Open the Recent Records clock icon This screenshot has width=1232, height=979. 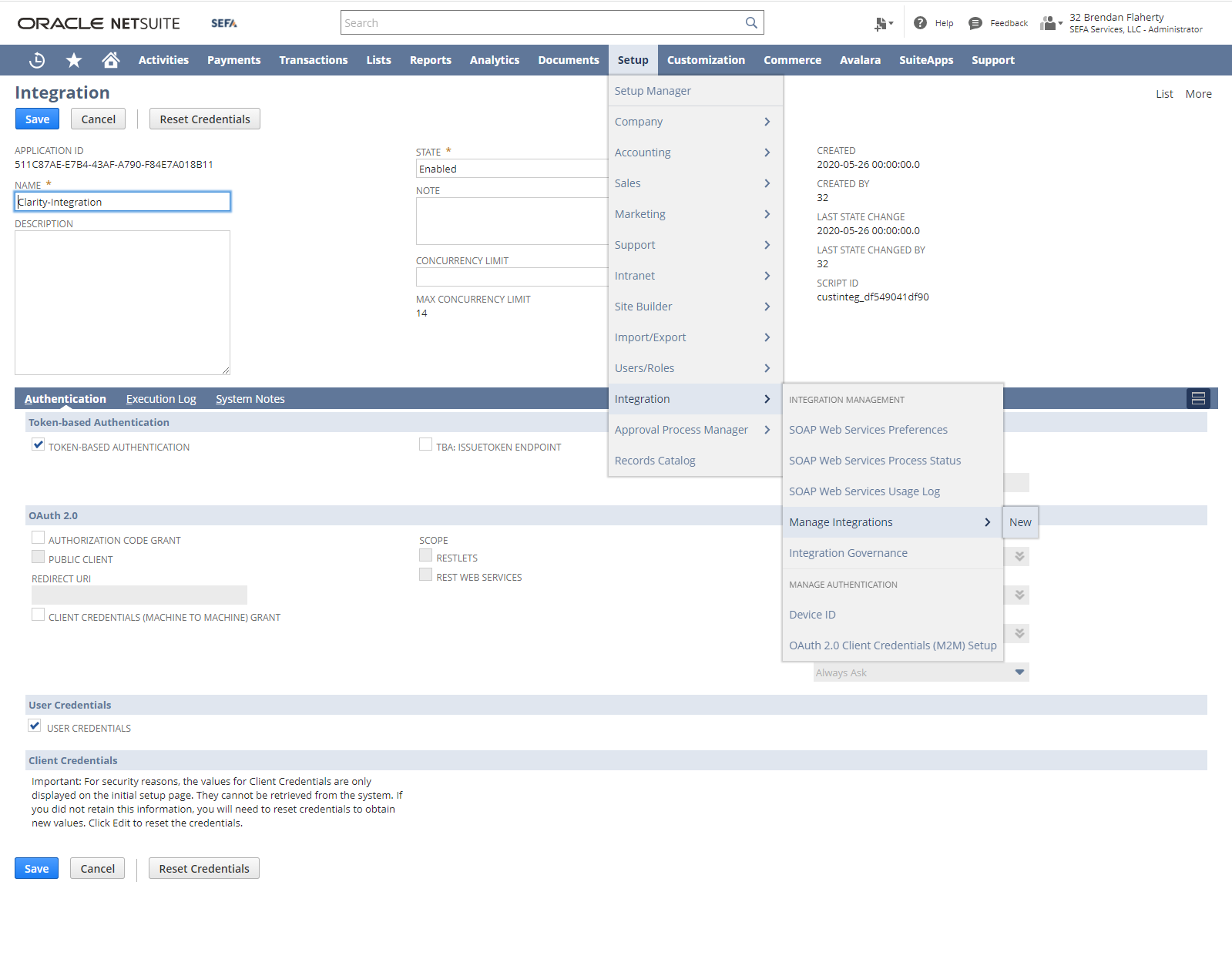pyautogui.click(x=37, y=60)
